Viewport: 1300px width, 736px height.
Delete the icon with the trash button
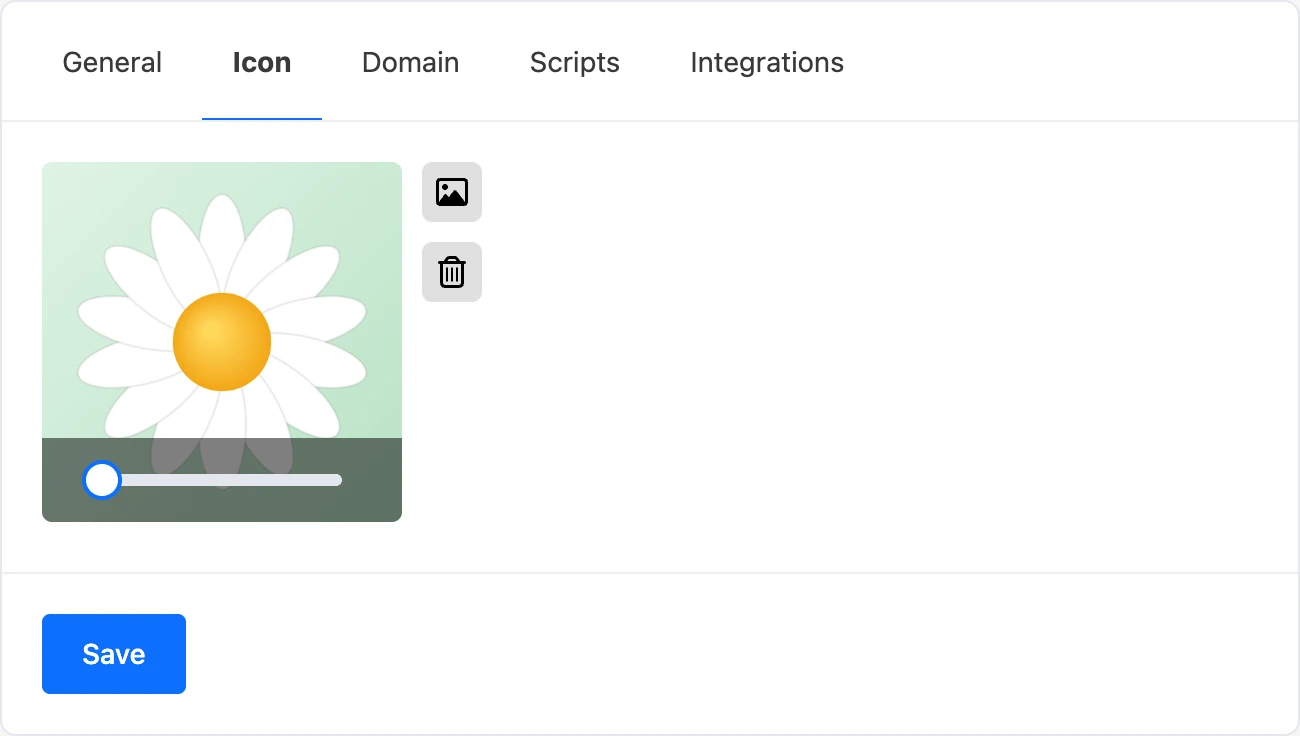tap(452, 272)
